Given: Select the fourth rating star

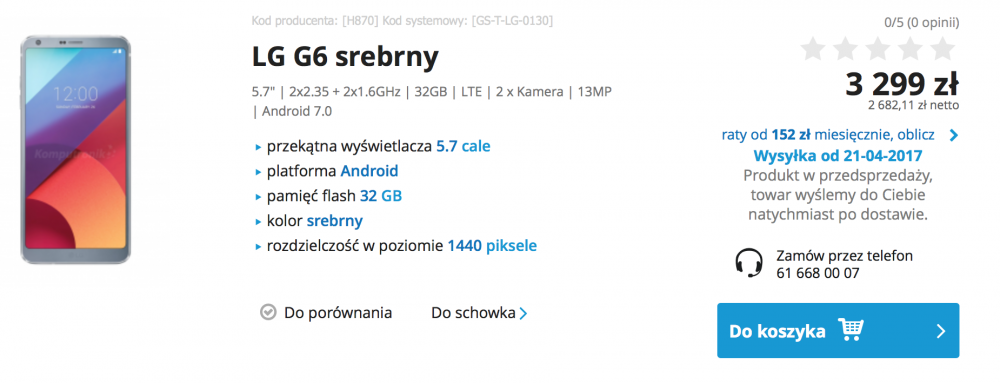Looking at the screenshot, I should coord(910,49).
